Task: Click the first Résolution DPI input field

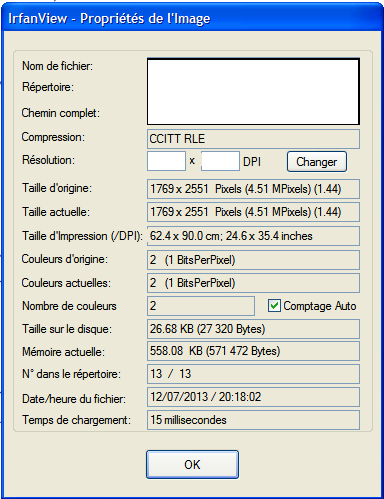Action: click(x=166, y=161)
